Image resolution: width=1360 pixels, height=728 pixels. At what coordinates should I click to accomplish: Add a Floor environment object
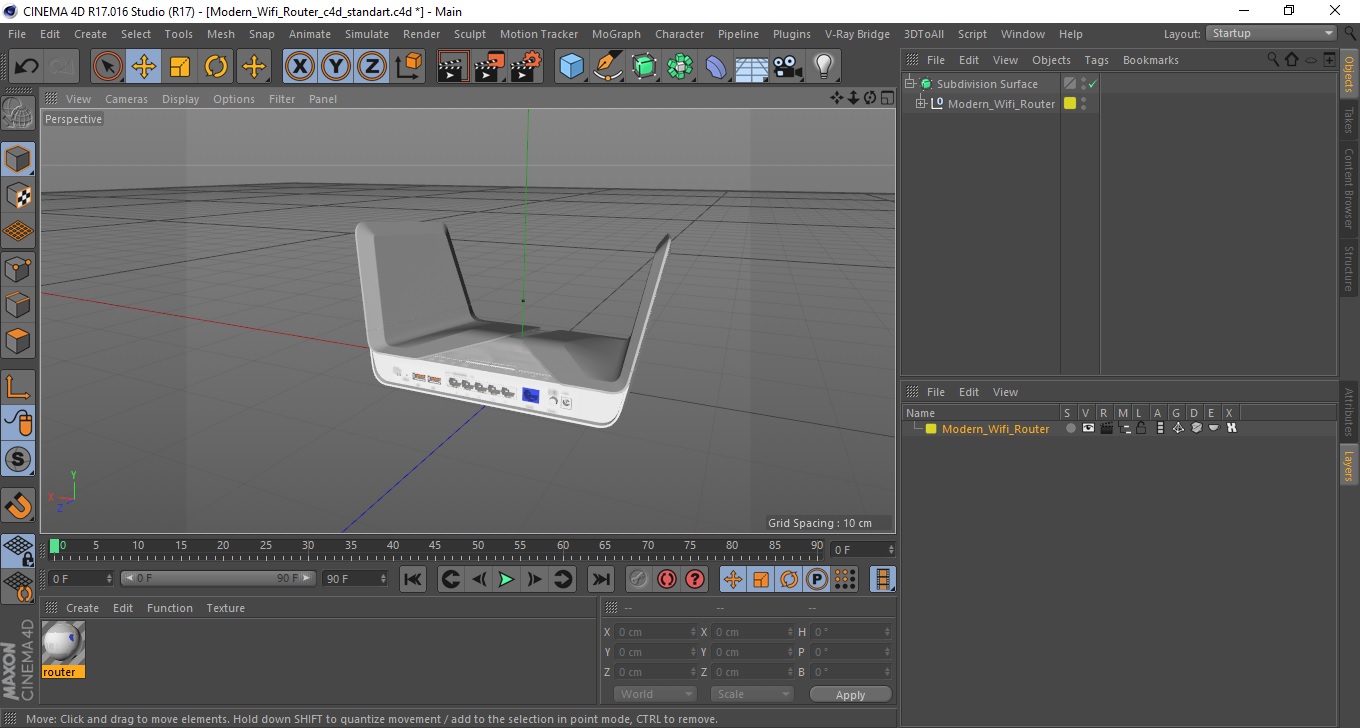point(752,67)
